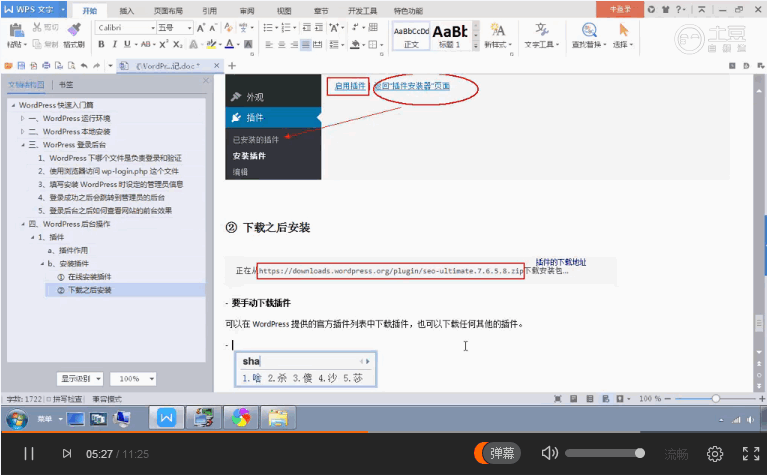Pause the video playback

click(x=29, y=454)
